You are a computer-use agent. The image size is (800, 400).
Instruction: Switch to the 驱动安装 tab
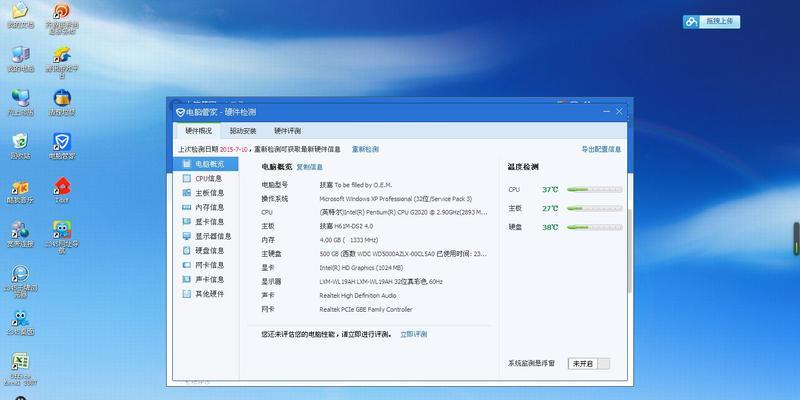pyautogui.click(x=243, y=131)
